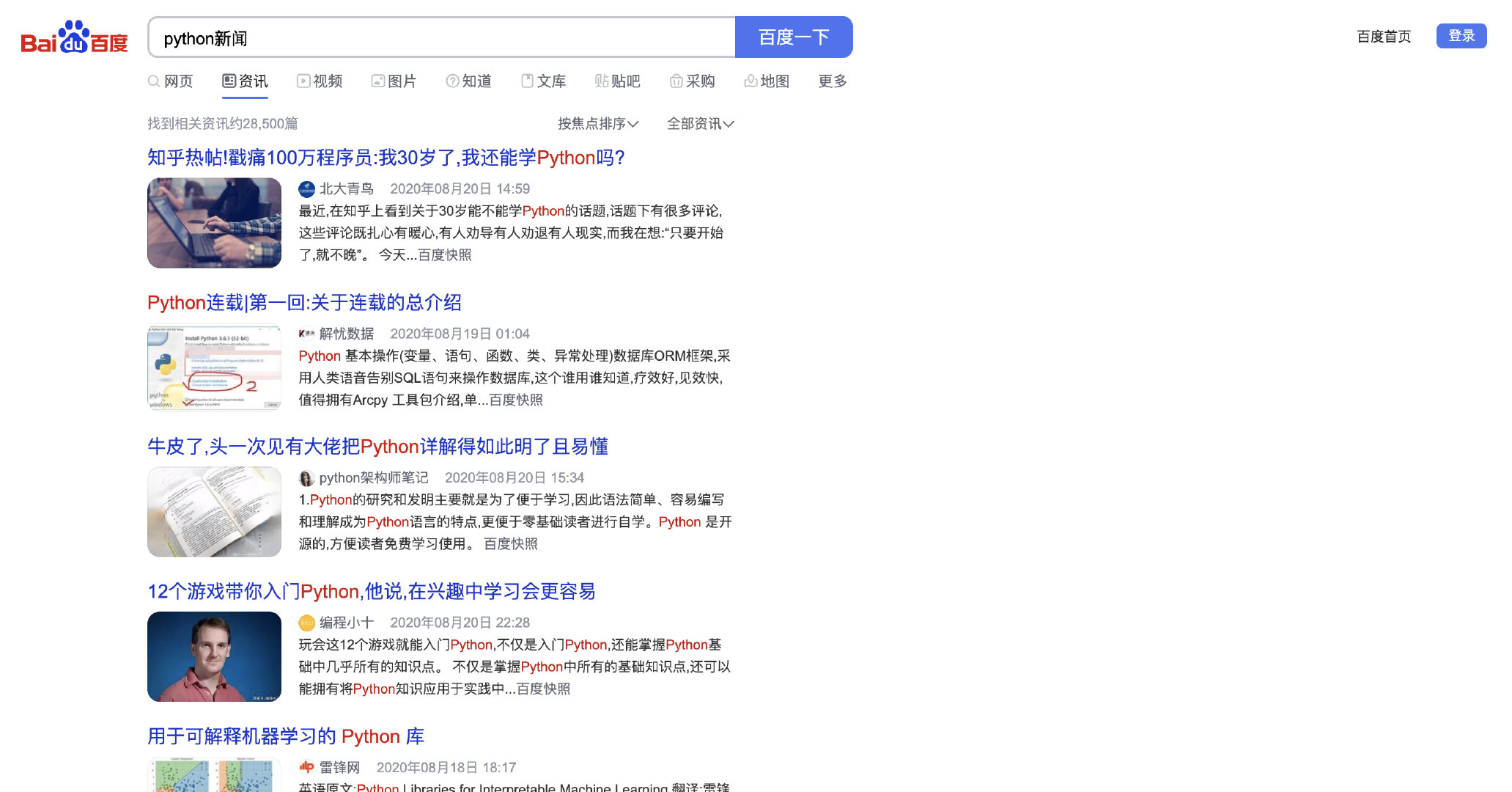
Task: Open the 采购 tab
Action: pos(693,81)
